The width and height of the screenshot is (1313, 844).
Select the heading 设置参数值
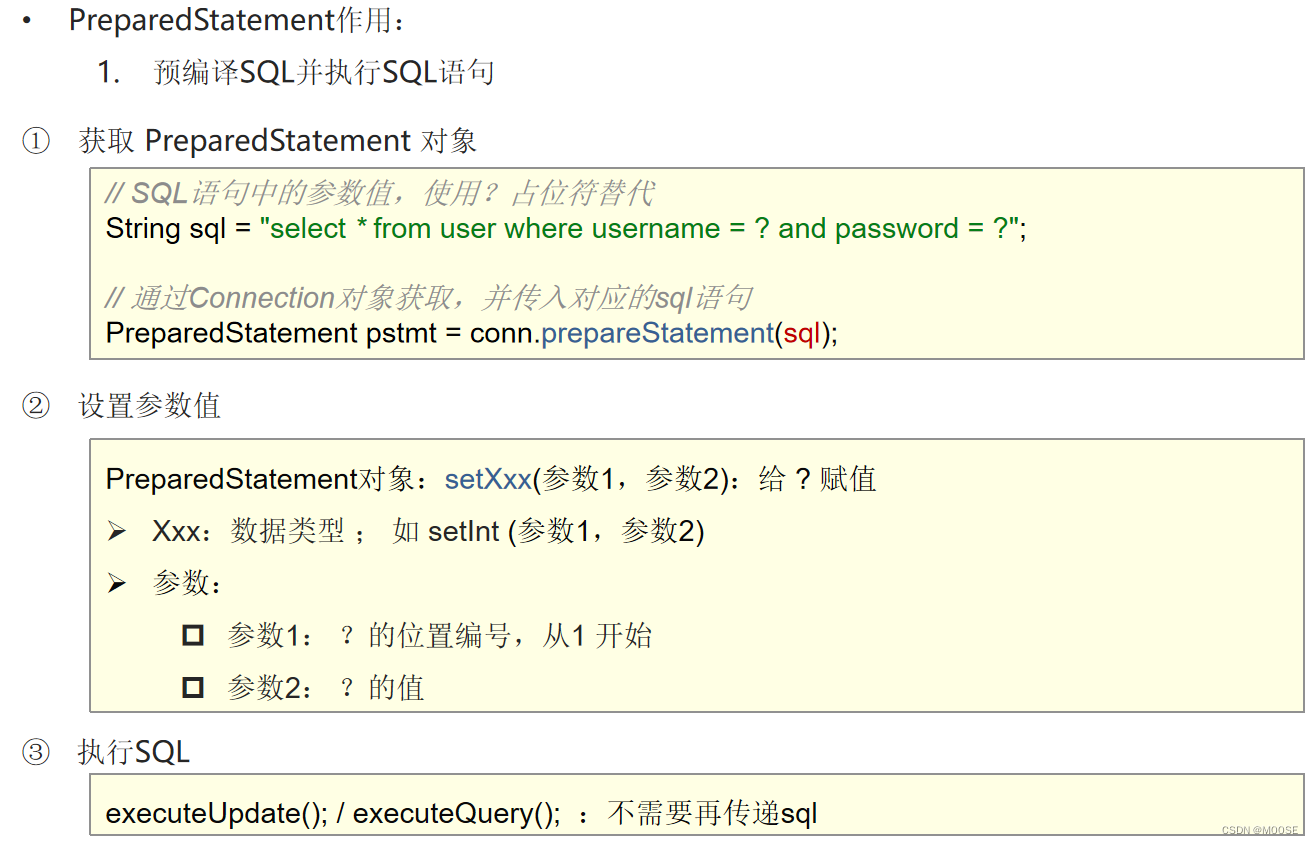point(150,406)
